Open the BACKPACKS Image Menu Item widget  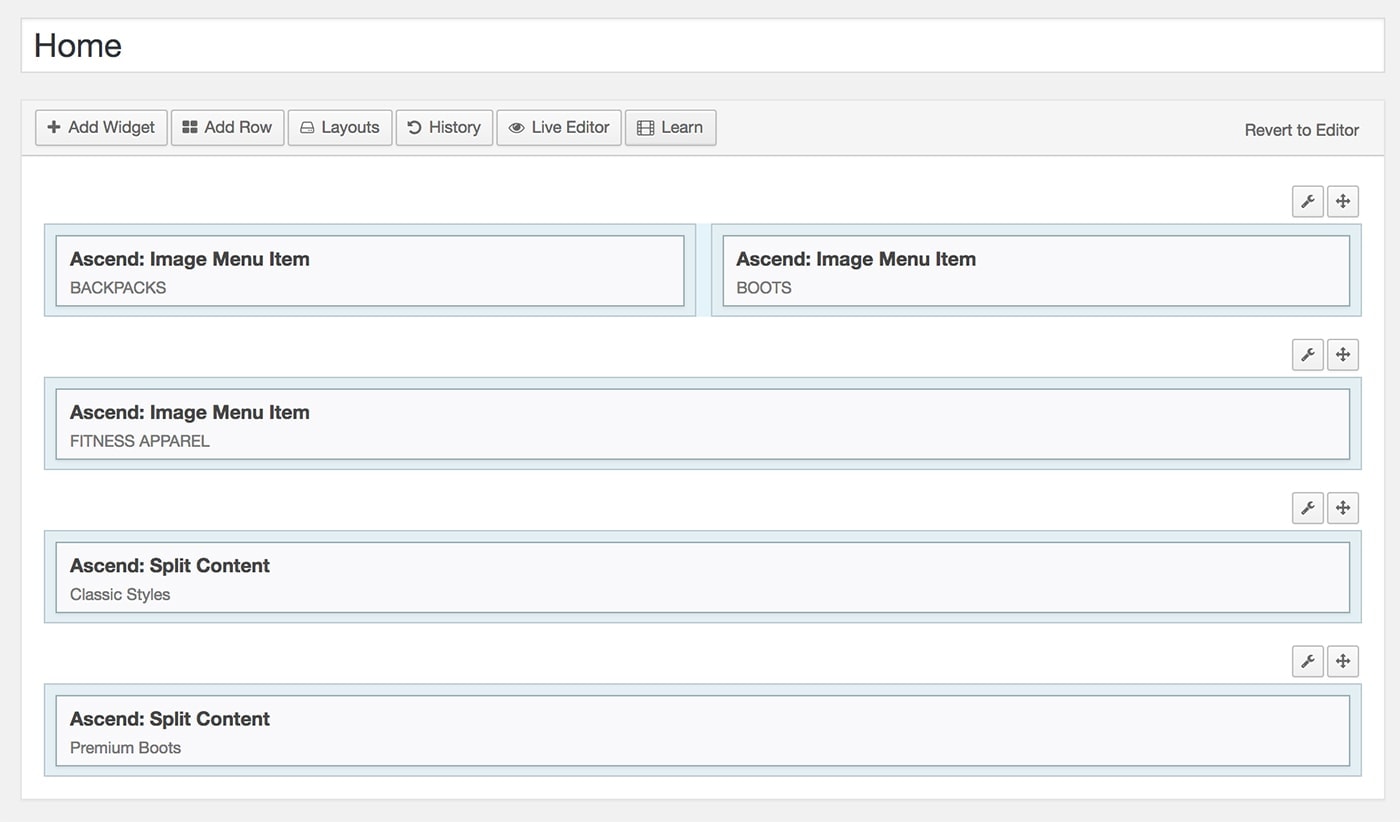coord(369,271)
